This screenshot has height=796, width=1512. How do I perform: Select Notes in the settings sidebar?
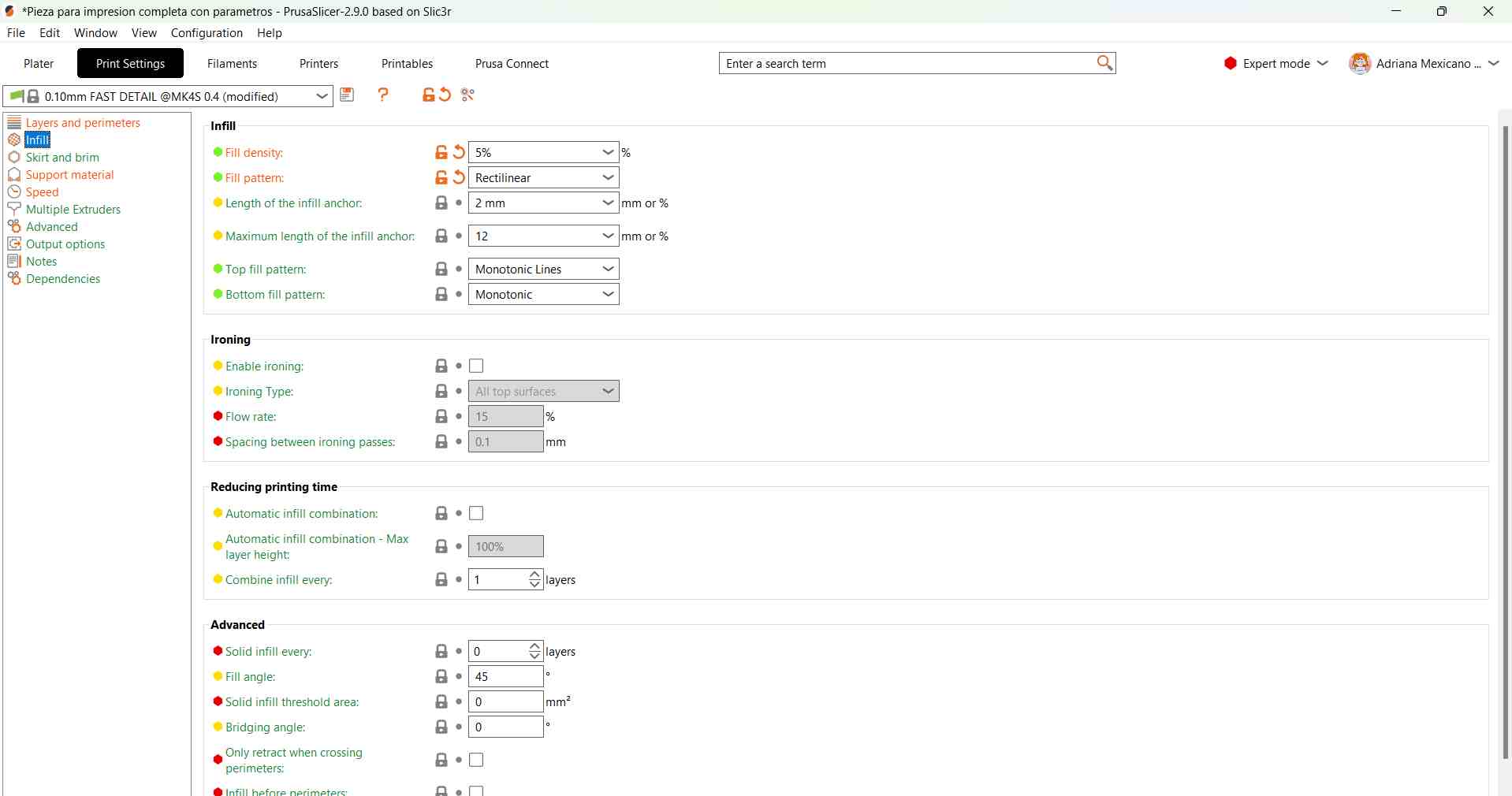[x=42, y=262]
